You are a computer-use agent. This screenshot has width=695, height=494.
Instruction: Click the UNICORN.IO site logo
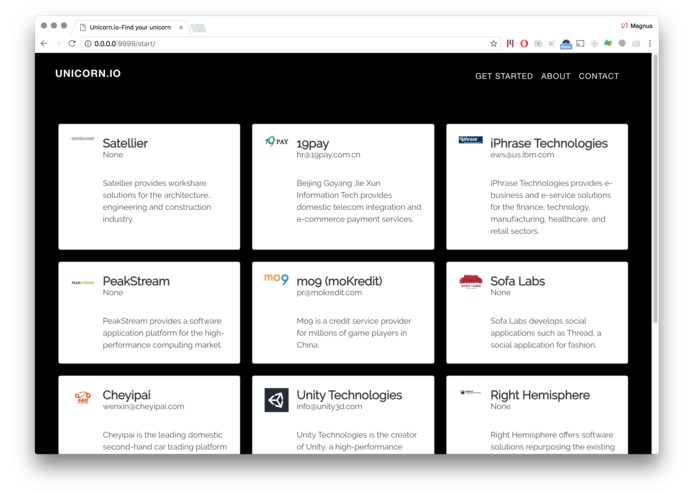tap(88, 74)
